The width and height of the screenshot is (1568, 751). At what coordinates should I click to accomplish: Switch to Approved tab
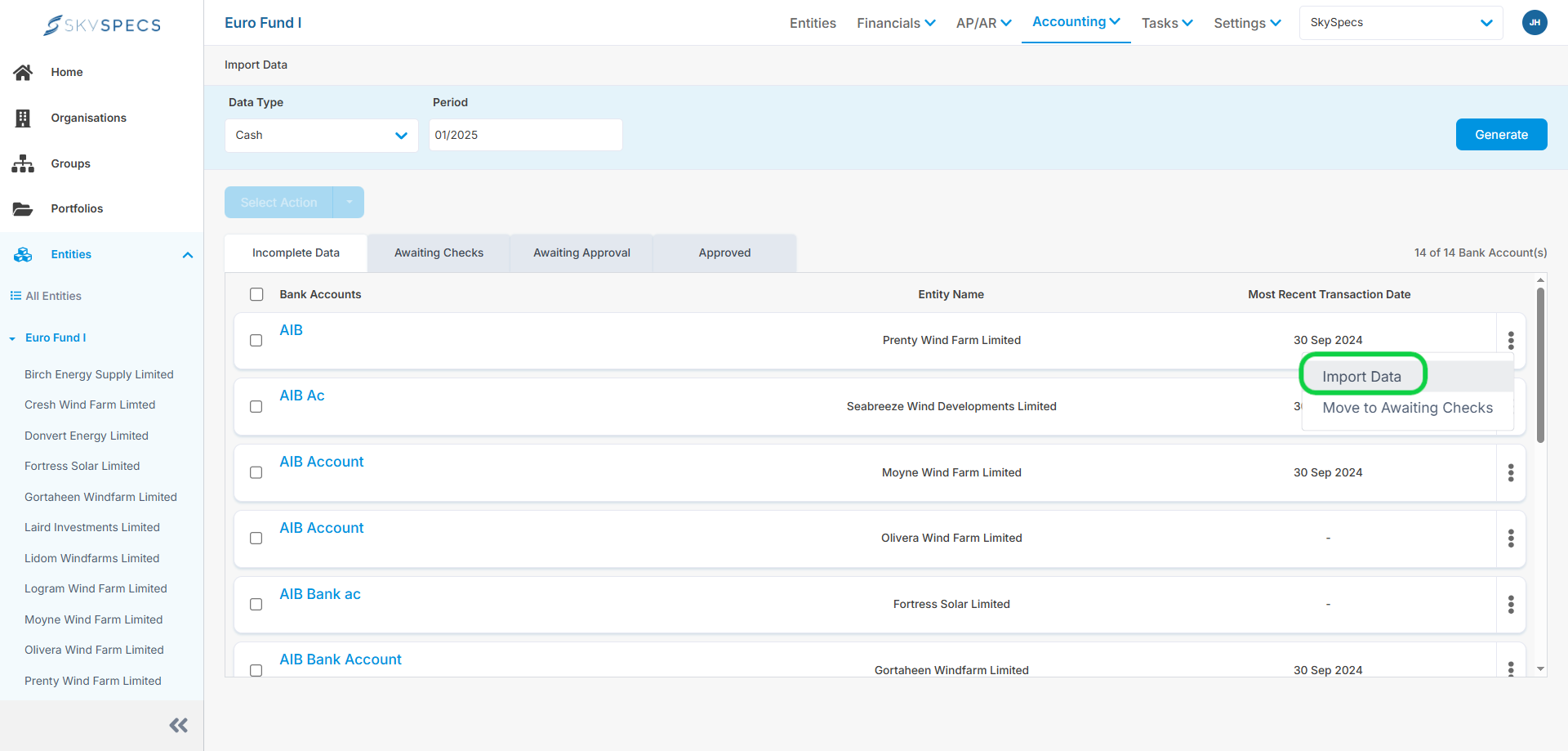[x=724, y=253]
